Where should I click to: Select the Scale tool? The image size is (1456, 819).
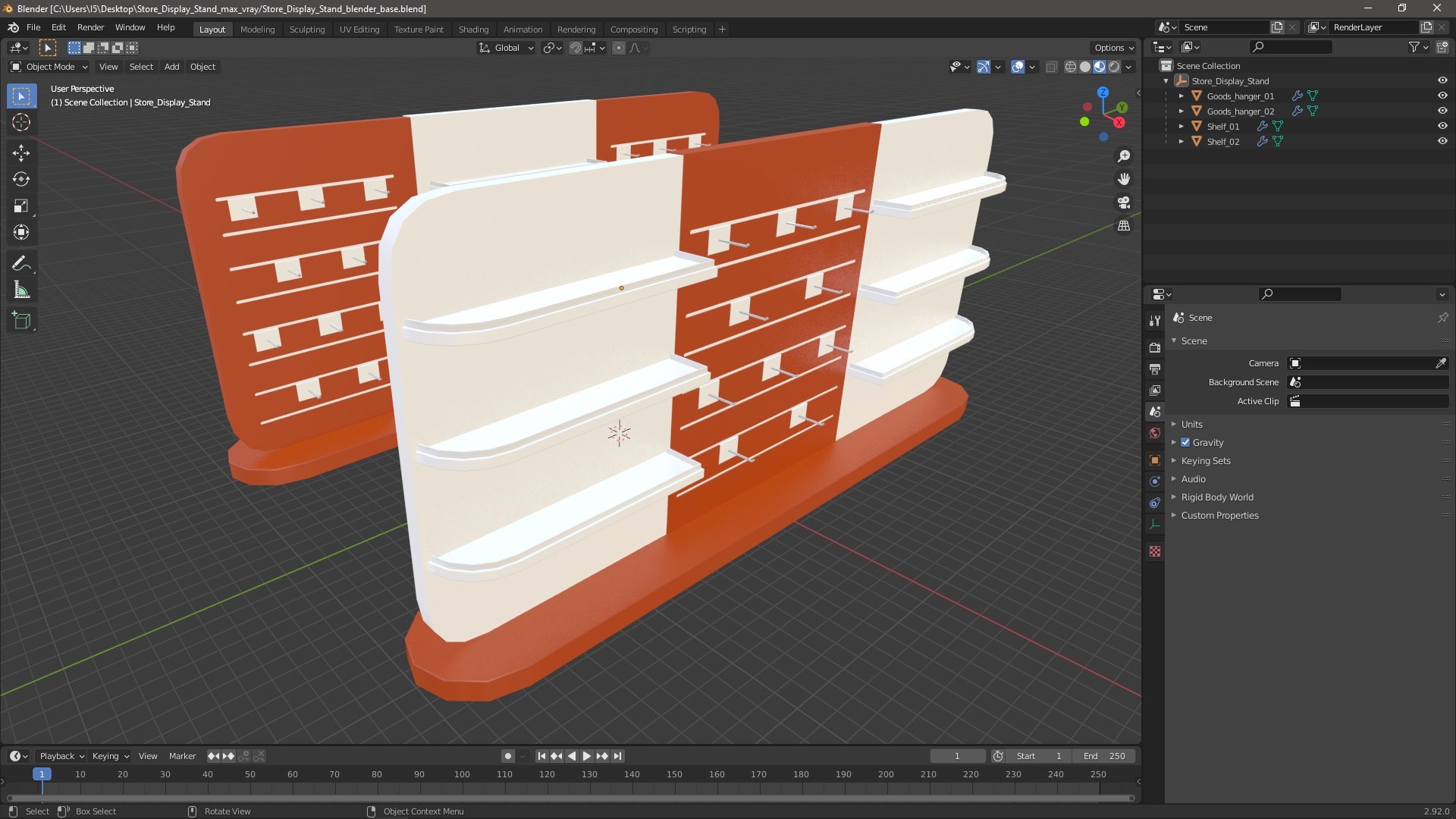click(x=21, y=206)
